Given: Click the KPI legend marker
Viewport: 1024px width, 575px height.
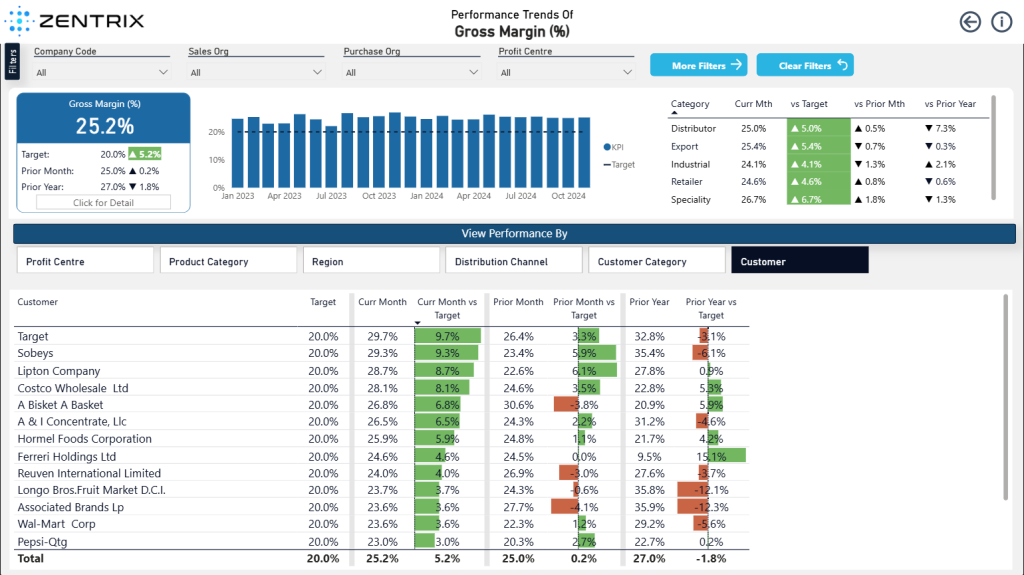Looking at the screenshot, I should 607,147.
